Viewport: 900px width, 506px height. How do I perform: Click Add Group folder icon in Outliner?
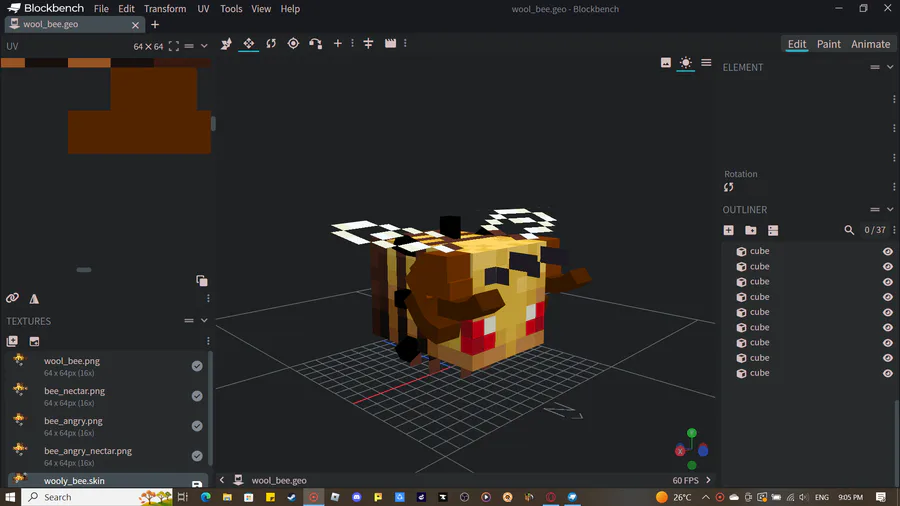(751, 230)
